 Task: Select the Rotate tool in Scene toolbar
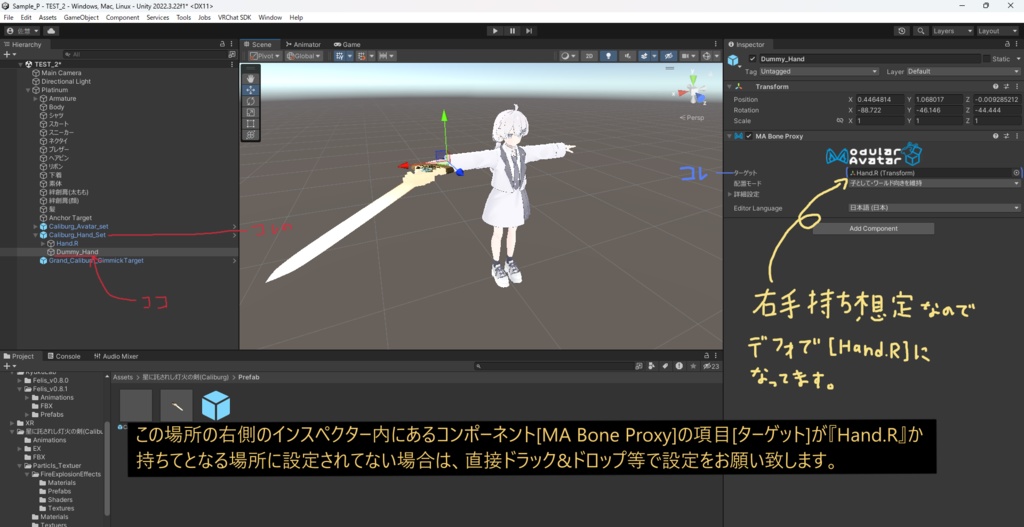[250, 101]
